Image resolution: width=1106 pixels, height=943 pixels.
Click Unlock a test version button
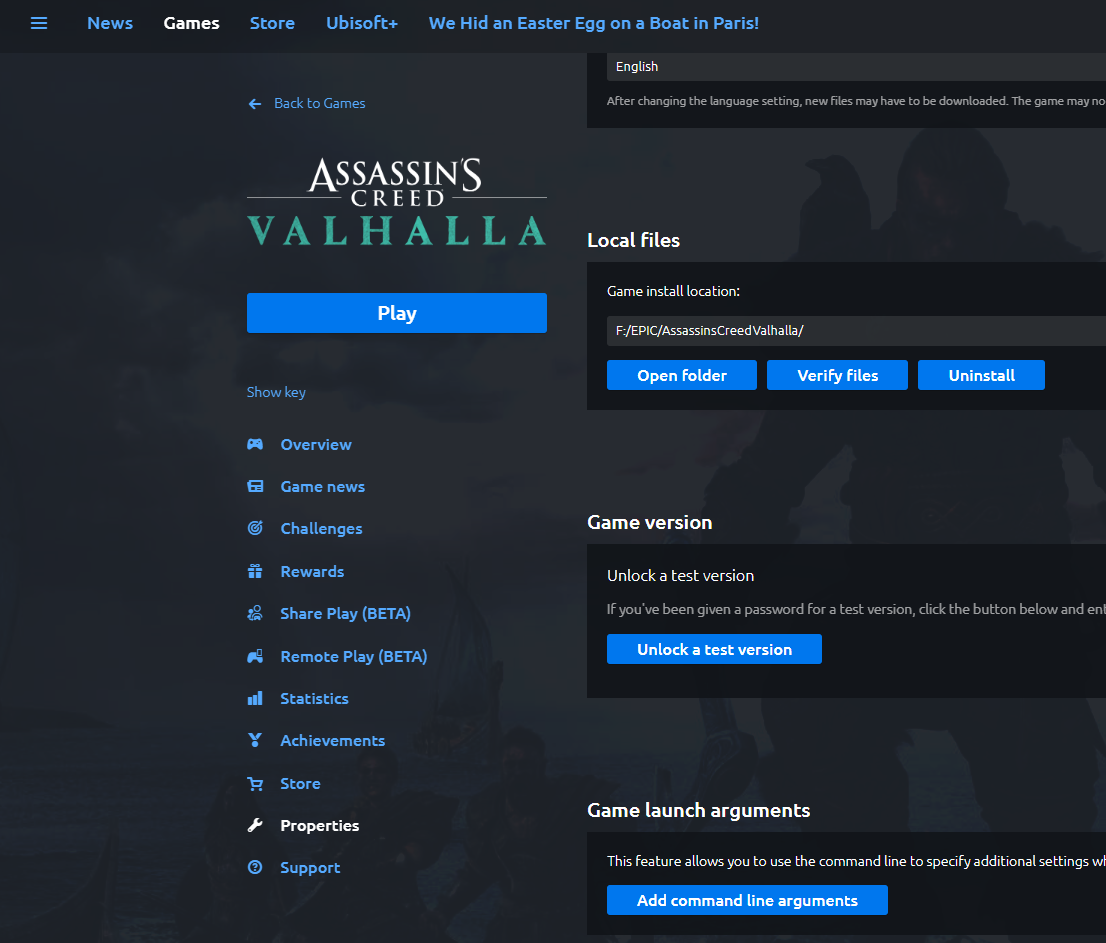tap(714, 649)
